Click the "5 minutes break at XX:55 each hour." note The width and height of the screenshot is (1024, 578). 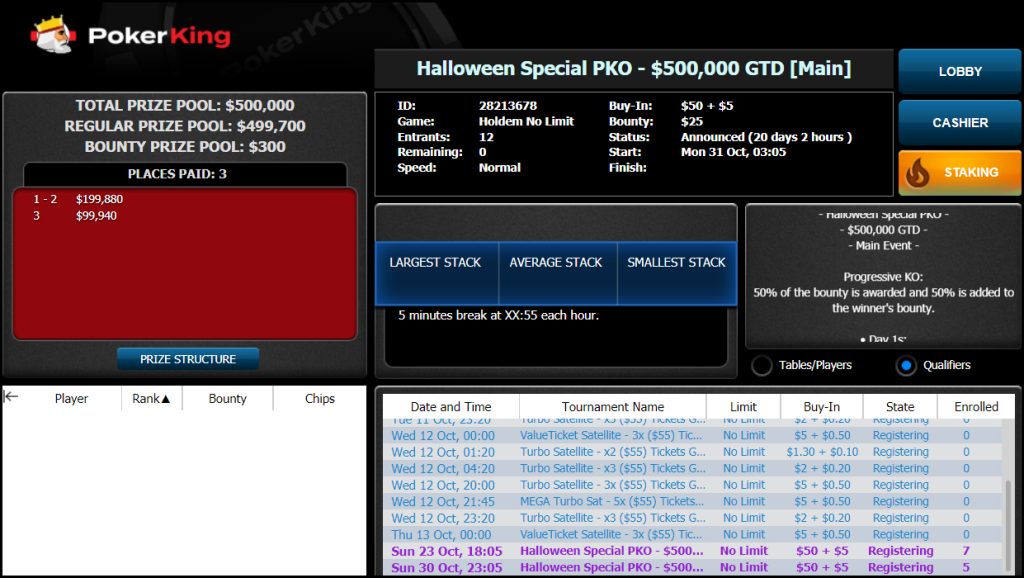[498, 315]
